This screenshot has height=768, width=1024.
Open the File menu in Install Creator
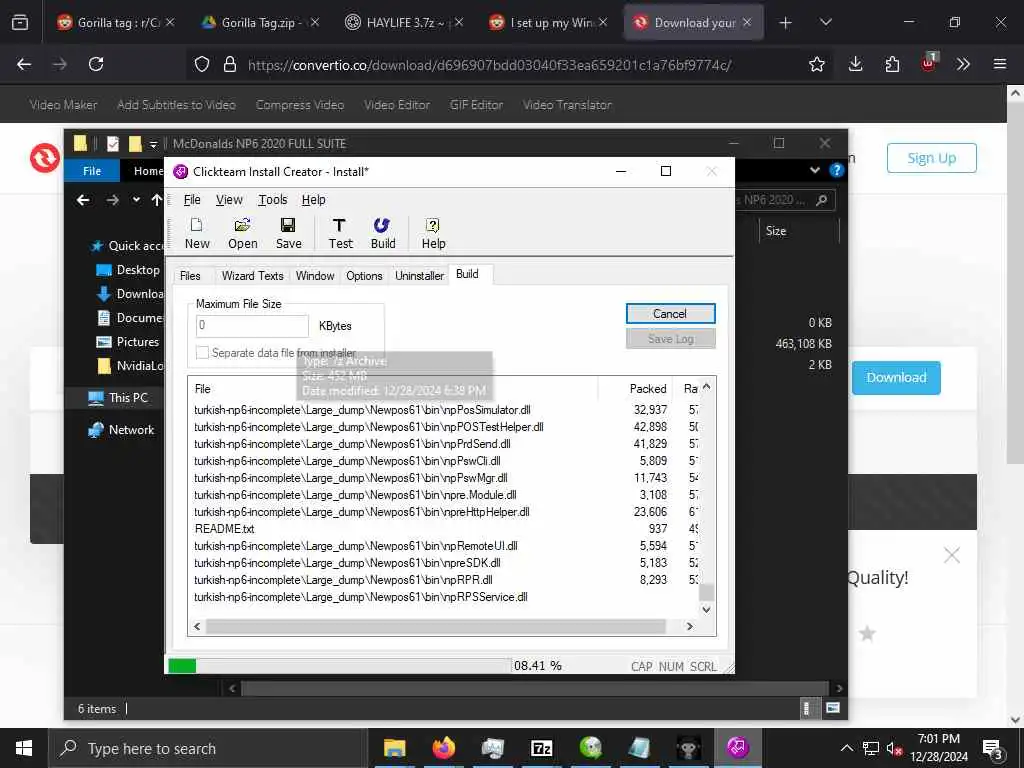point(192,200)
